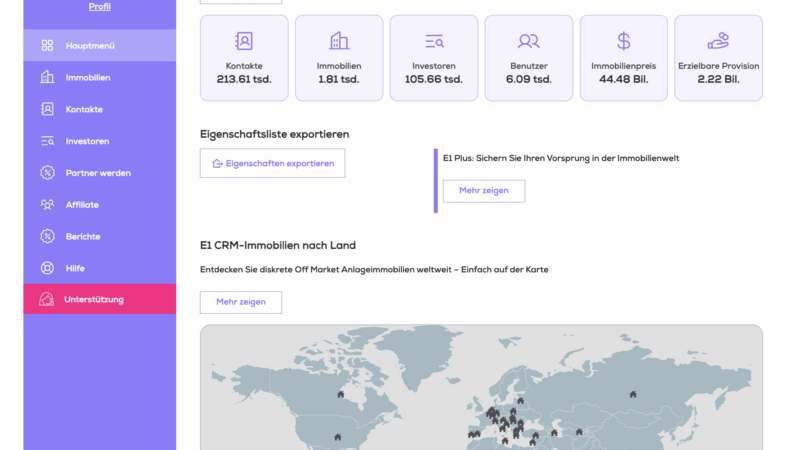The width and height of the screenshot is (800, 450).
Task: Open the Affiliate menu item
Action: coord(99,205)
